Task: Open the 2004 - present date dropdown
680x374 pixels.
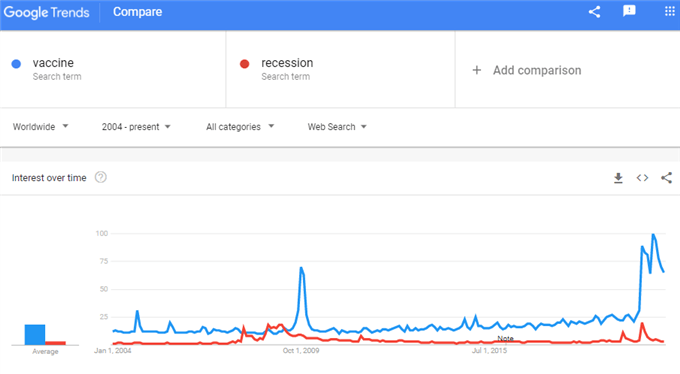Action: (136, 127)
